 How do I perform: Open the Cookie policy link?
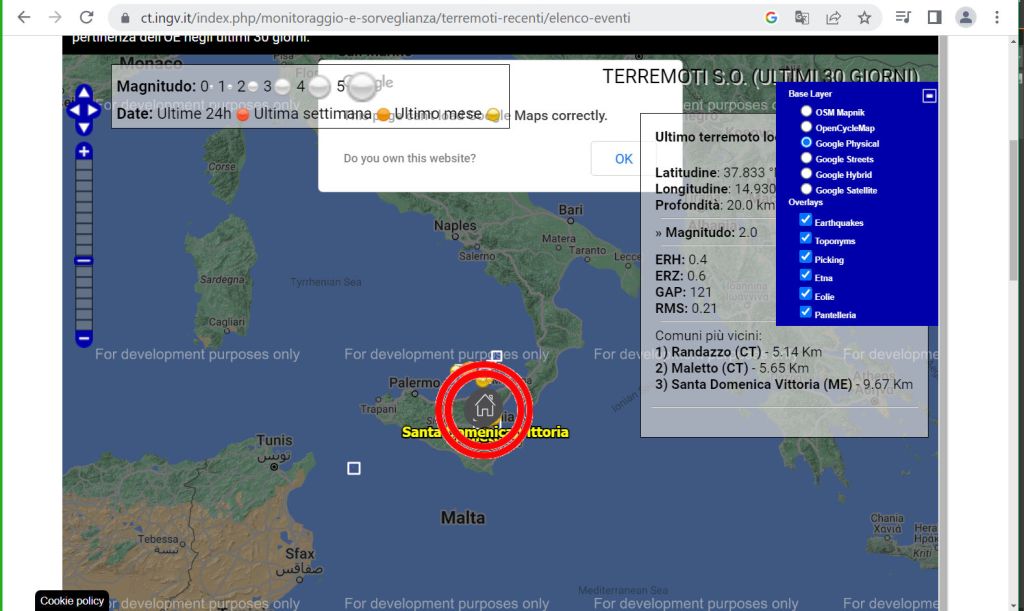click(72, 601)
